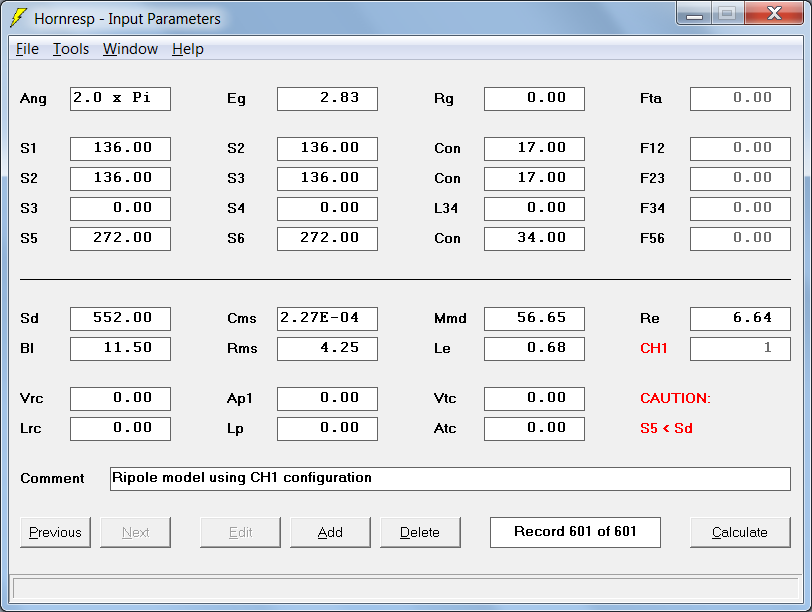Image resolution: width=812 pixels, height=612 pixels.
Task: Click the L34 input field
Action: [534, 209]
